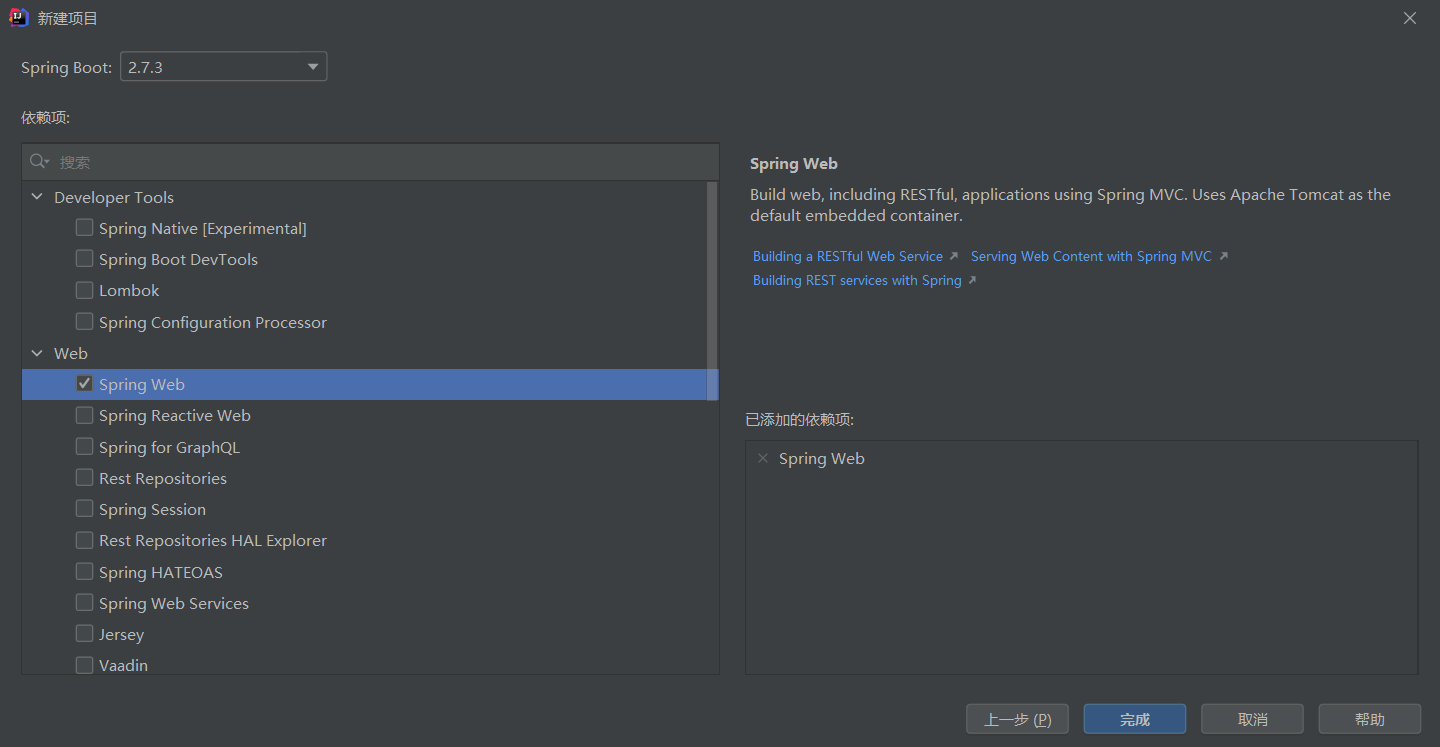Enable Spring HATEOAS checkbox

click(84, 572)
